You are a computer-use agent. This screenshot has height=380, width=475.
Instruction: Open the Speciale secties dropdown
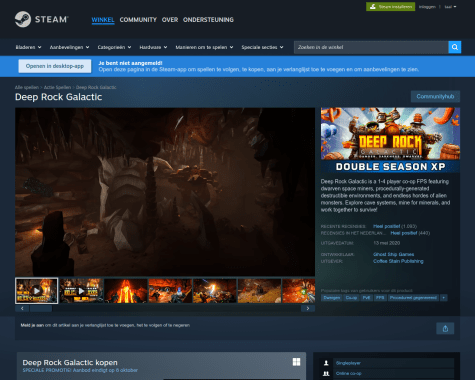click(x=262, y=47)
